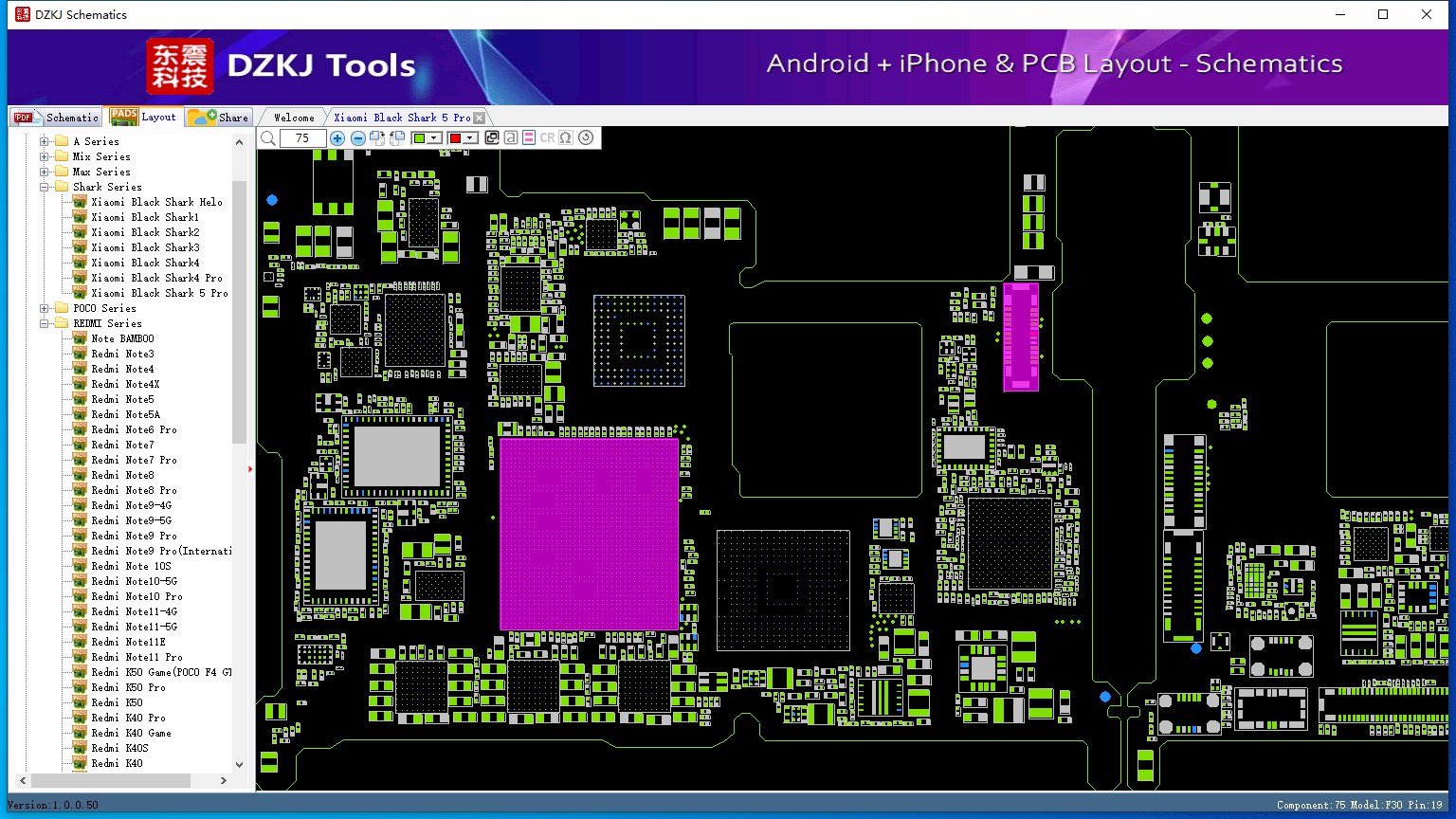
Task: Open the Redmi K40S layout
Action: [x=119, y=748]
